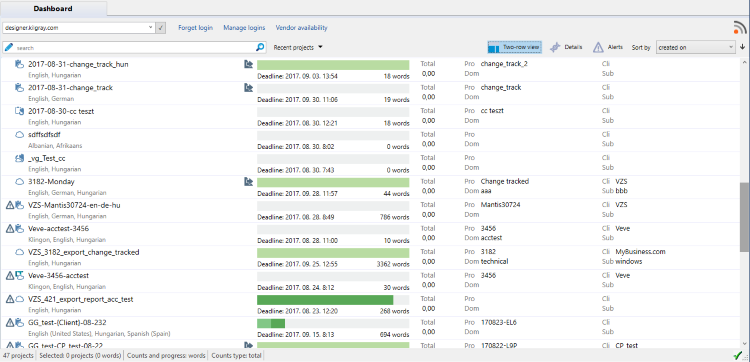
Task: Click export icon in the 19 words row
Action: [248, 88]
